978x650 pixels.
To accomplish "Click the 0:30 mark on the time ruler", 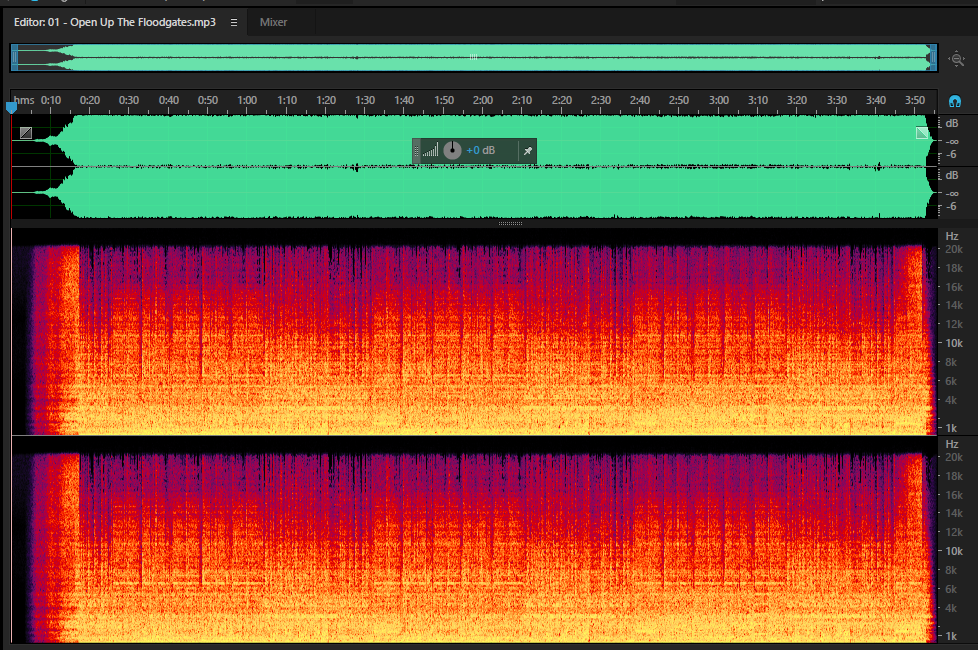I will tap(129, 100).
